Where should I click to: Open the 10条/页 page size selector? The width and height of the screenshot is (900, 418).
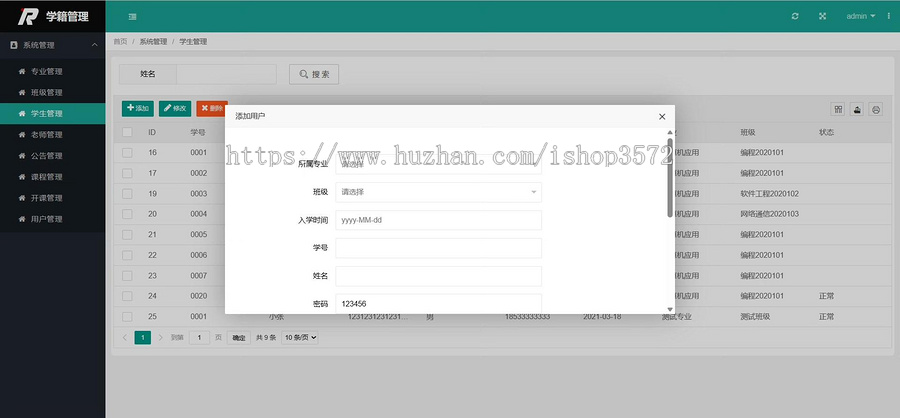pos(300,338)
